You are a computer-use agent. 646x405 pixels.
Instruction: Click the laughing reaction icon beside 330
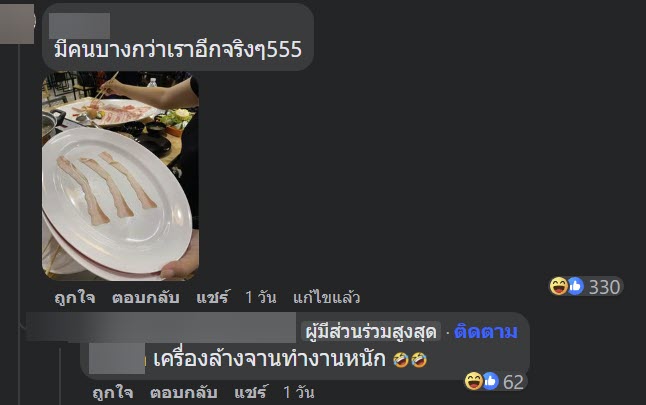pyautogui.click(x=559, y=286)
